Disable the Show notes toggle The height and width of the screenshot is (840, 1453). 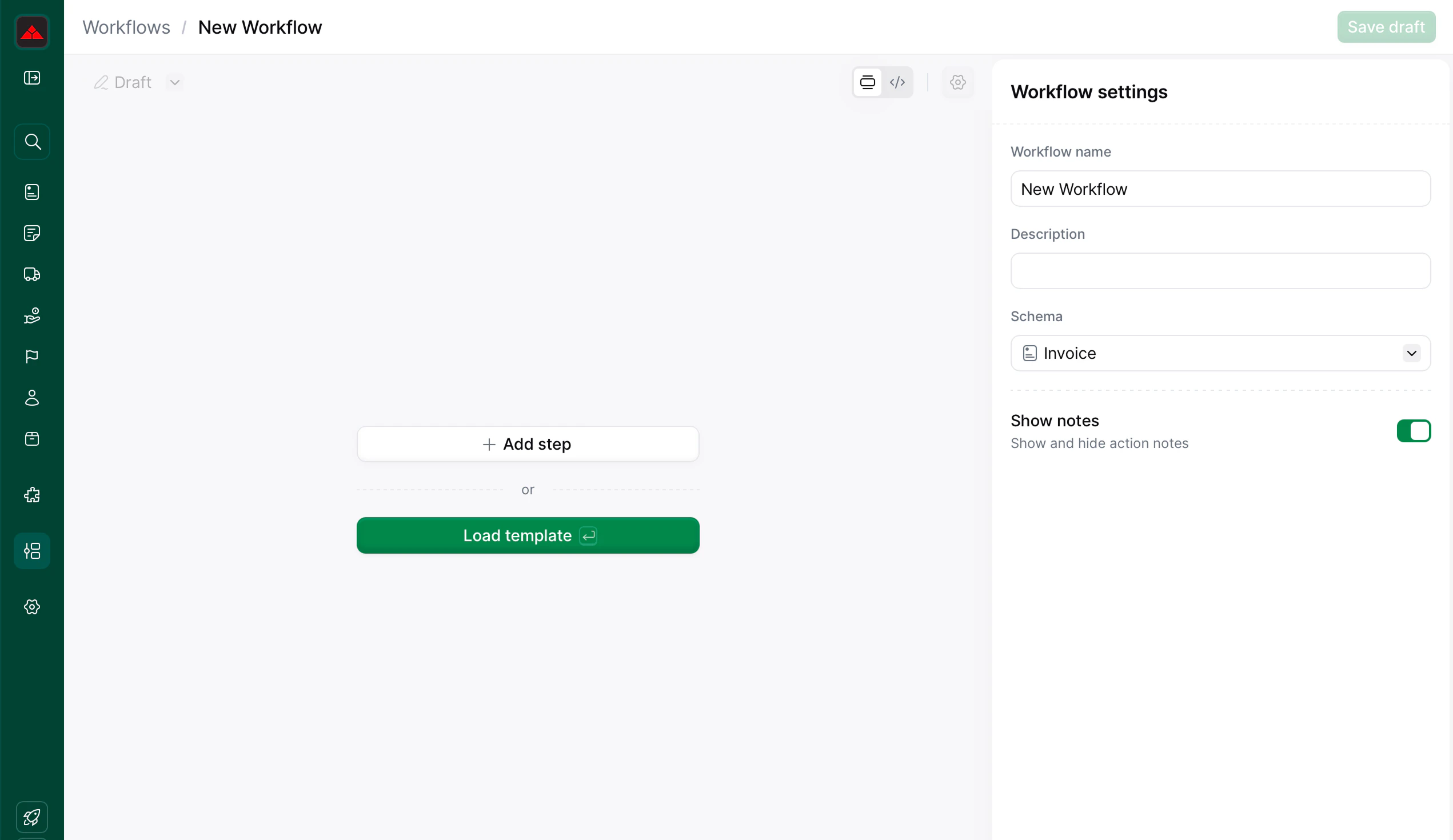(1414, 431)
